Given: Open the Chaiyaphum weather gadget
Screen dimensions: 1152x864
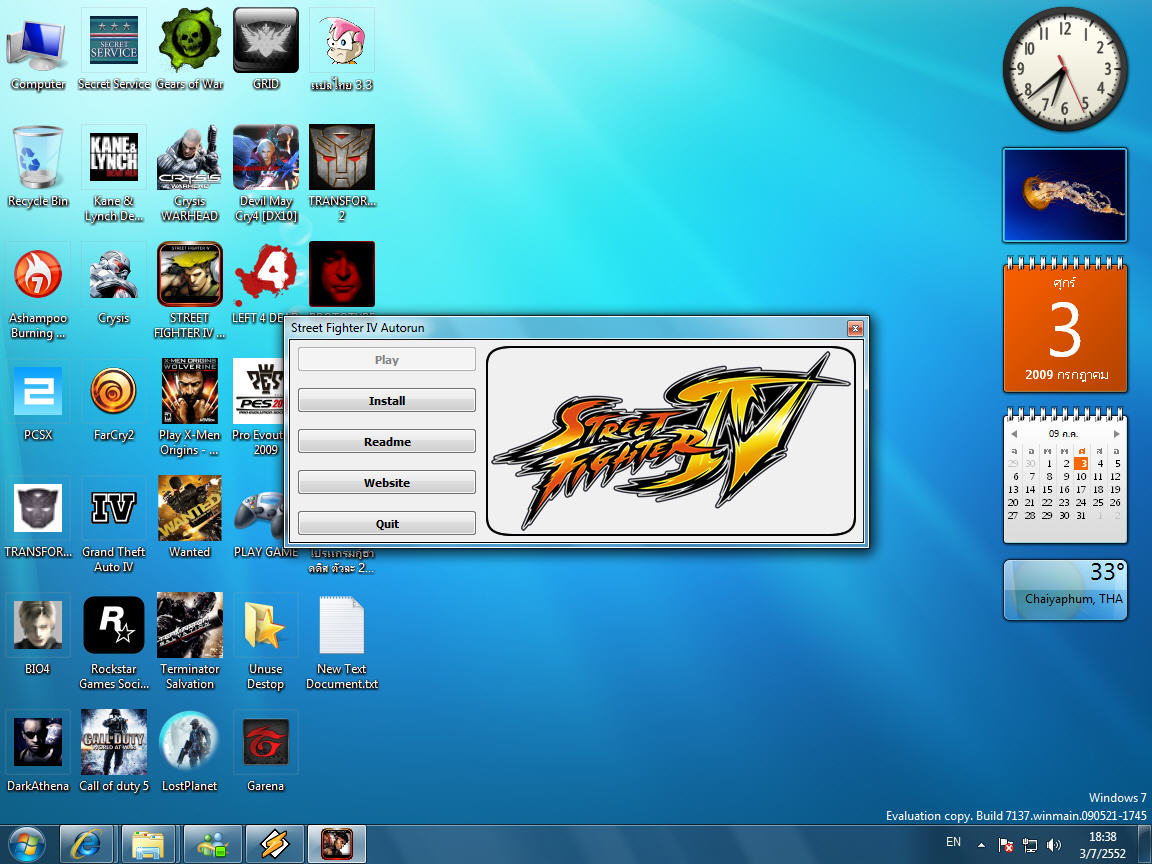Looking at the screenshot, I should pyautogui.click(x=1065, y=590).
